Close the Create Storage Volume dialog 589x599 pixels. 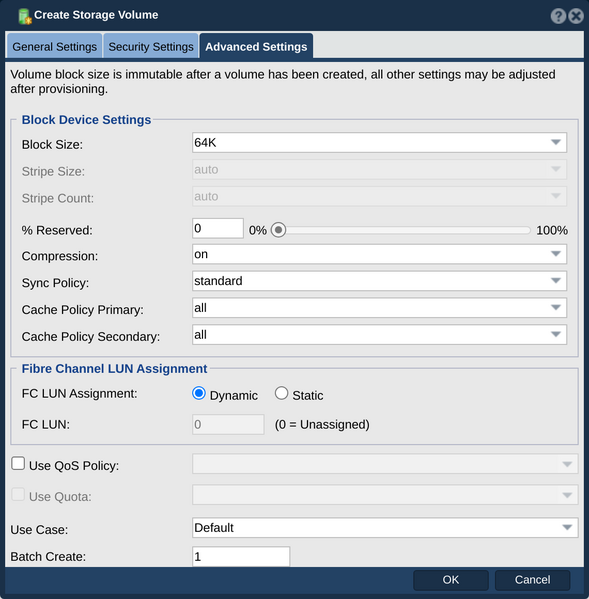click(x=576, y=16)
